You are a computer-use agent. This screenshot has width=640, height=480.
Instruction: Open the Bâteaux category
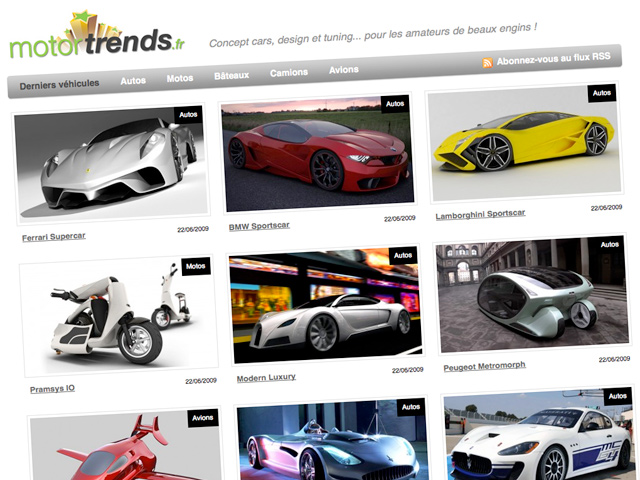(231, 75)
